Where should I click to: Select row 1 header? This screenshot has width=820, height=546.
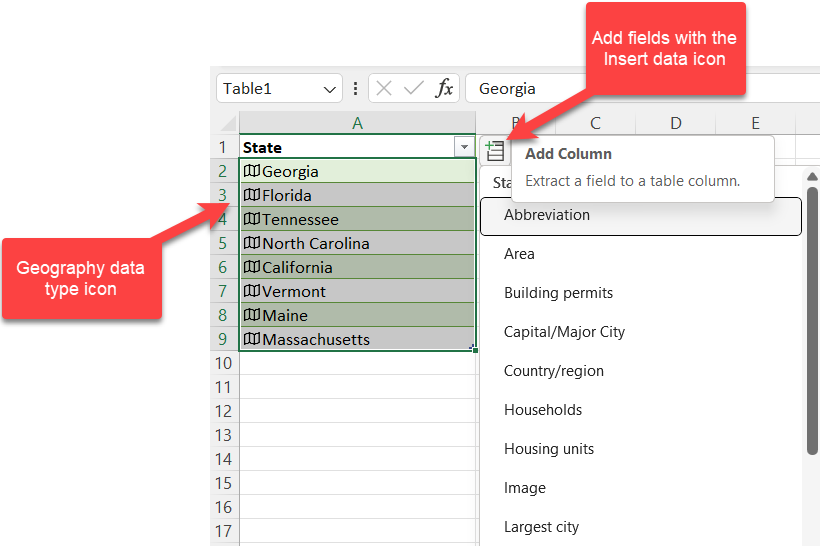224,147
